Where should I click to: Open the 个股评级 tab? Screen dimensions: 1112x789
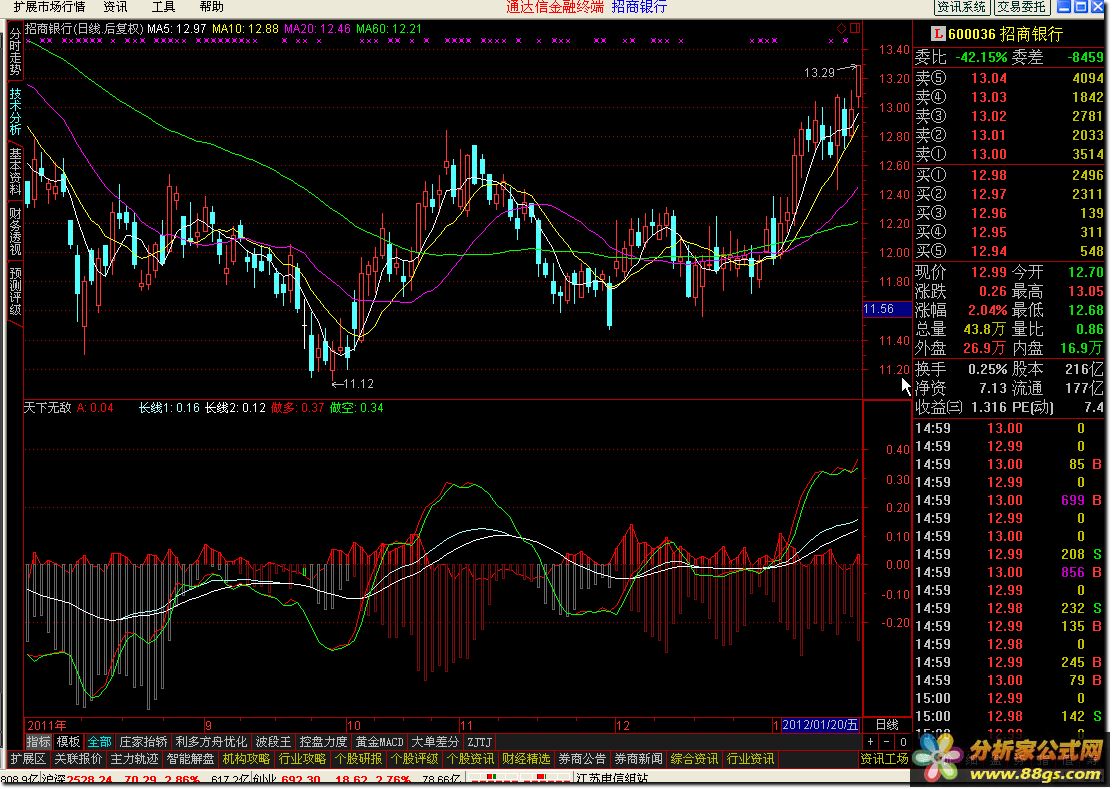point(414,759)
